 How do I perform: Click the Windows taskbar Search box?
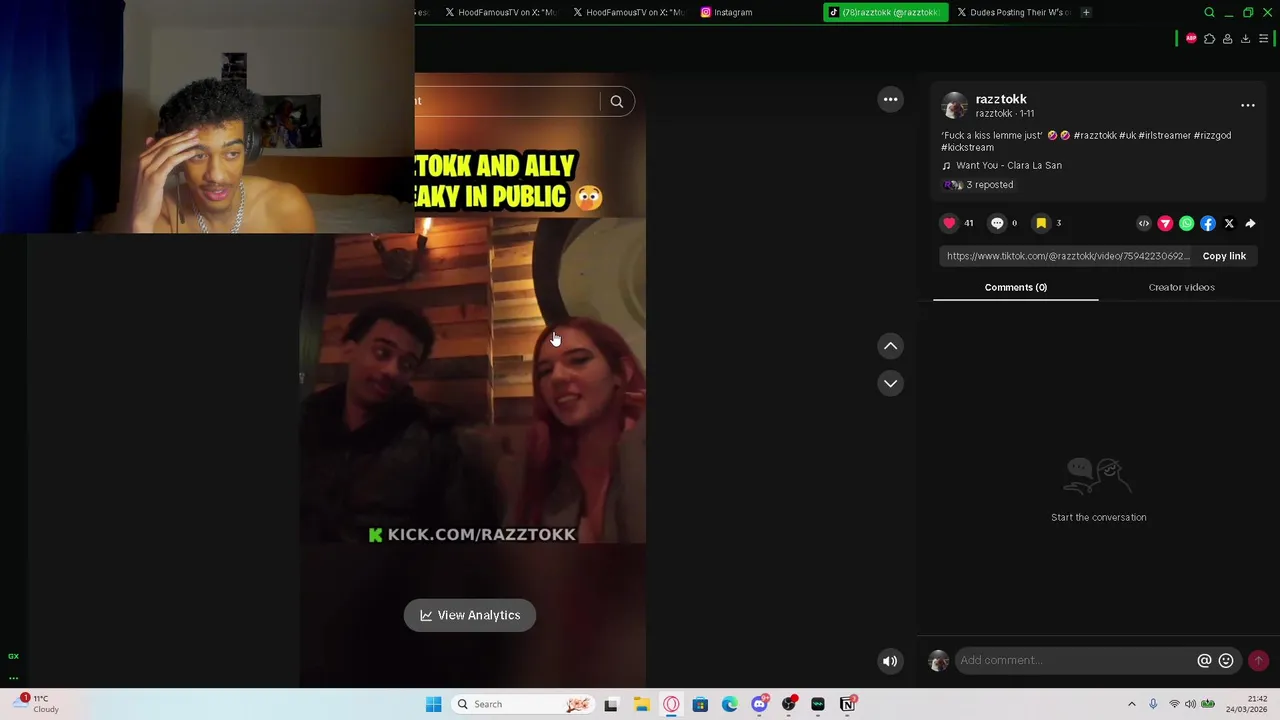522,704
